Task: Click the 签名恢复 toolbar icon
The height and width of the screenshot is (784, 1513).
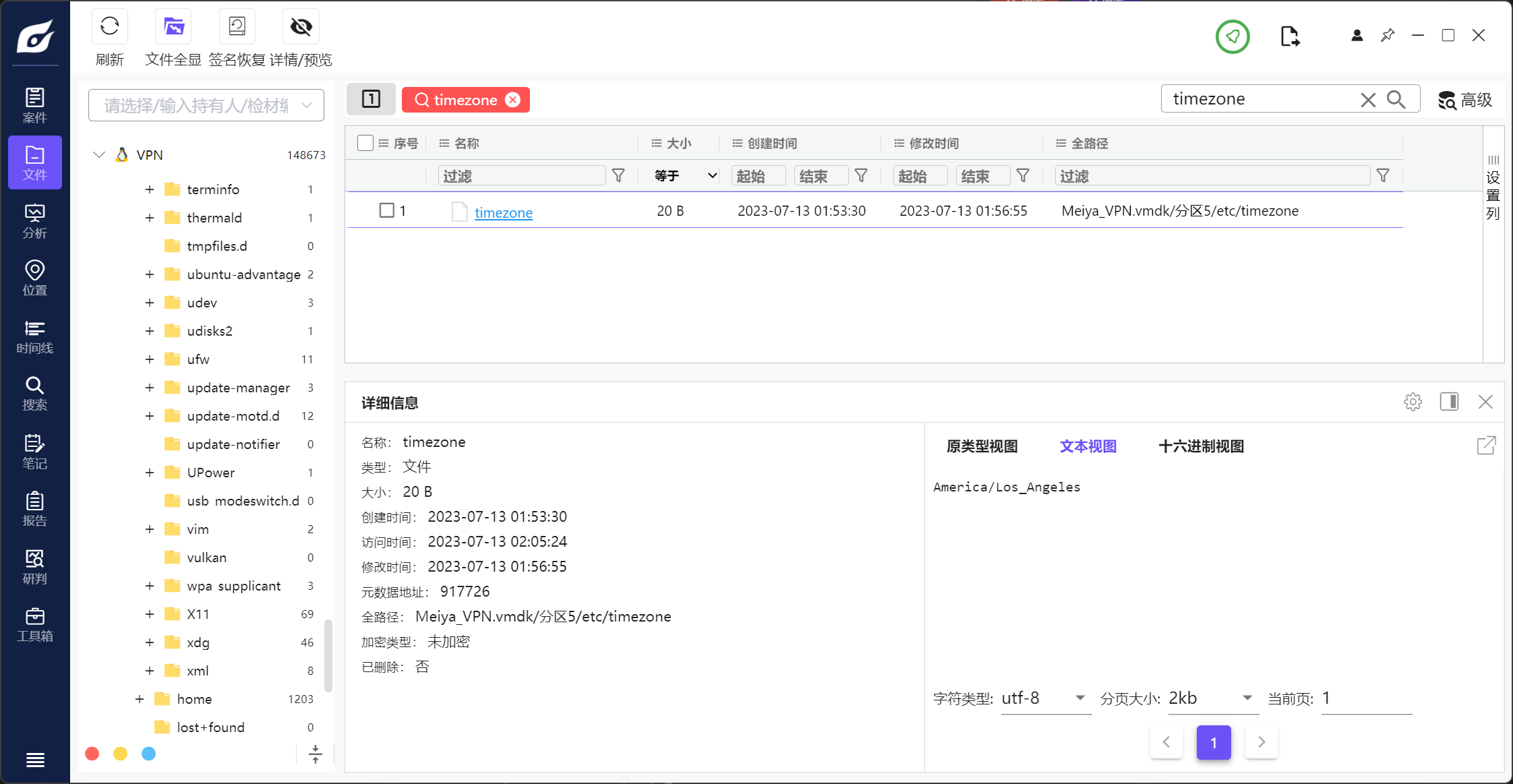Action: 237,27
